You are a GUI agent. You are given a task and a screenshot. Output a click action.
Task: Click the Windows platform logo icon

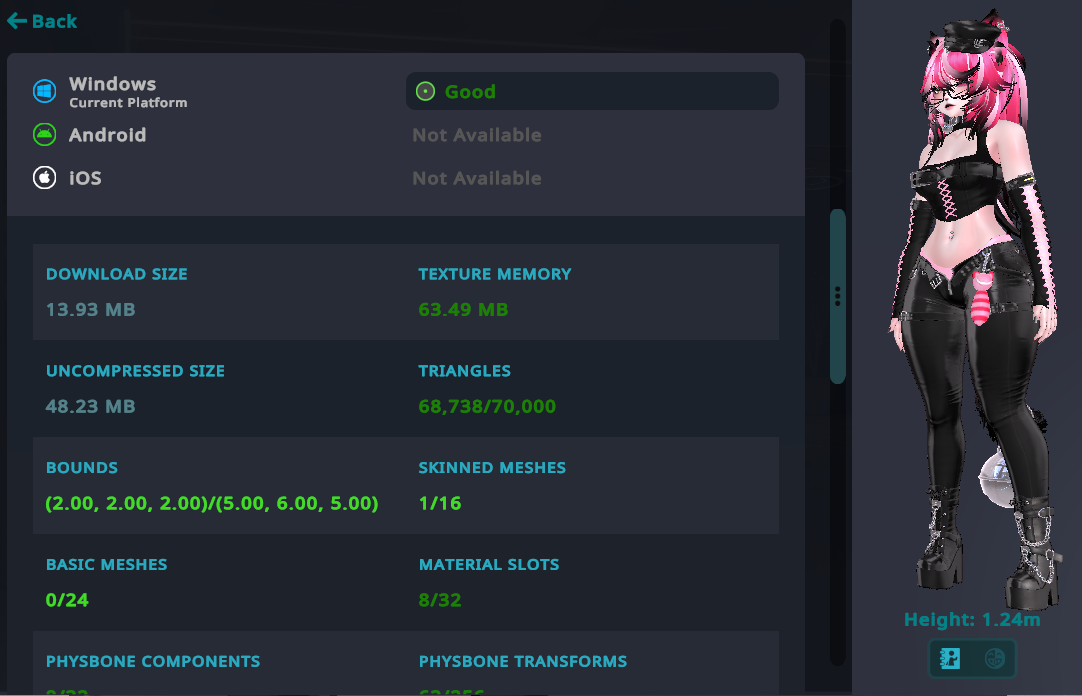point(44,91)
